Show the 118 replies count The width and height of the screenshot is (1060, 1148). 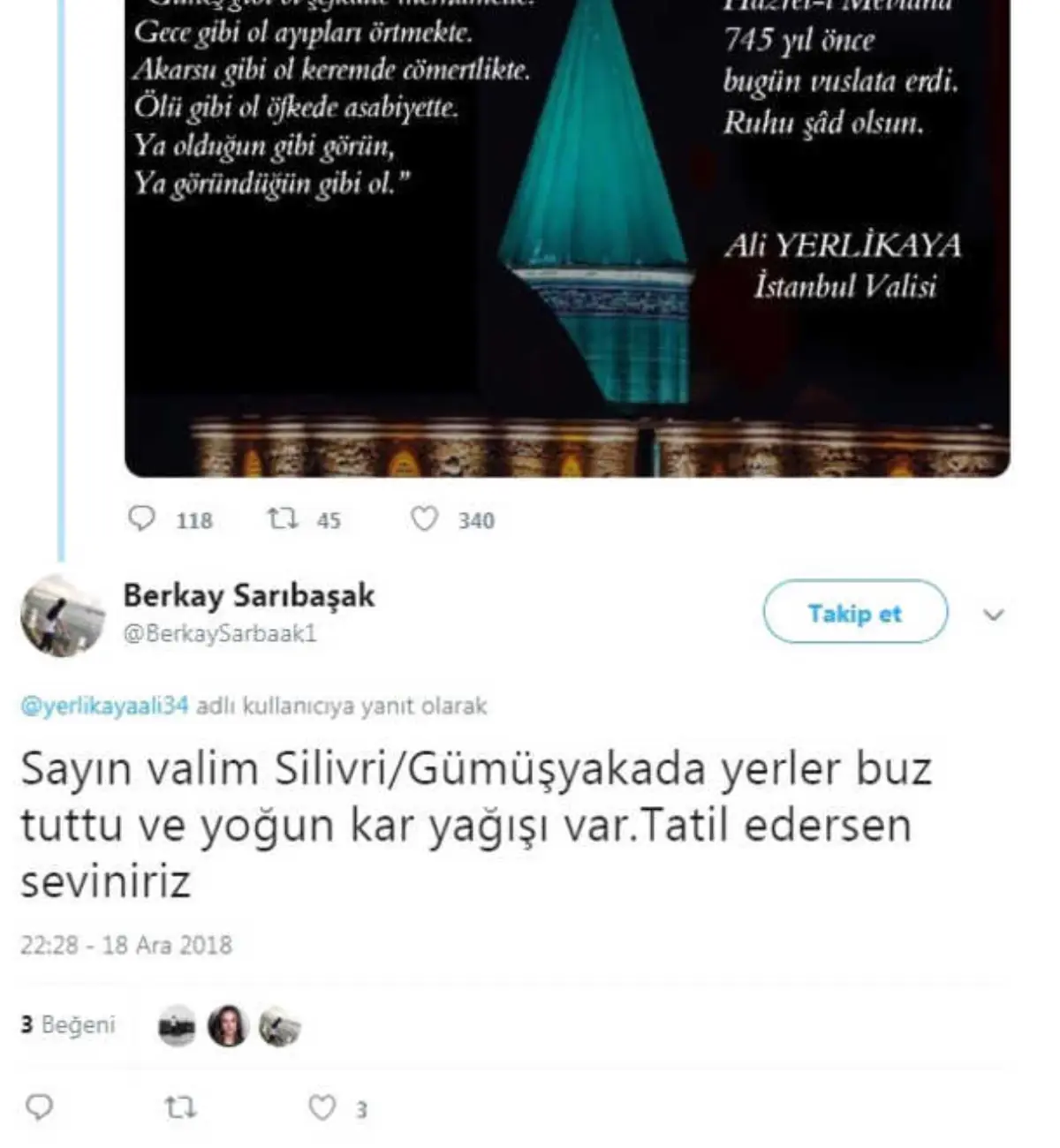[x=194, y=520]
